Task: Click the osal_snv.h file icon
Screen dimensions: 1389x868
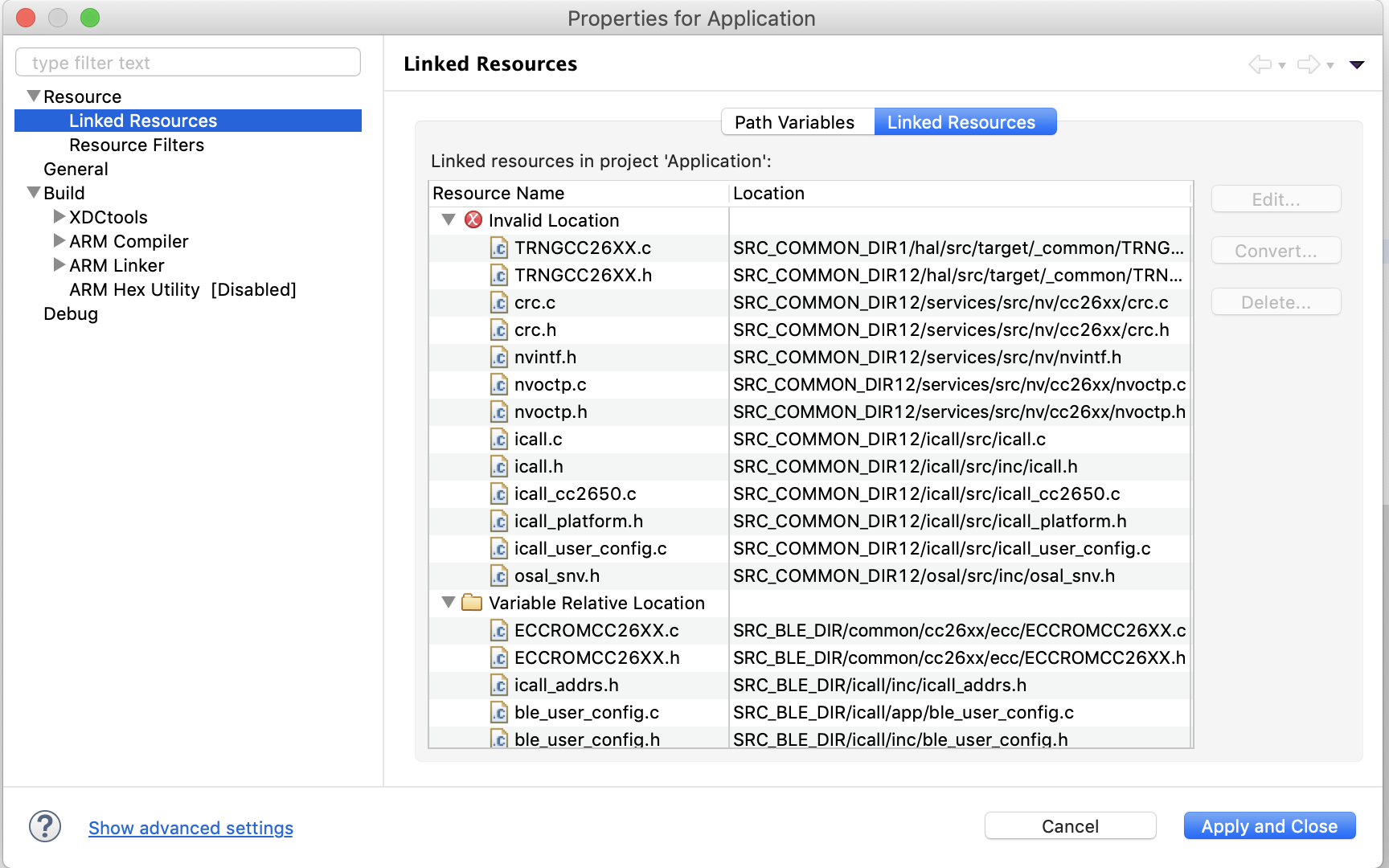Action: tap(499, 575)
